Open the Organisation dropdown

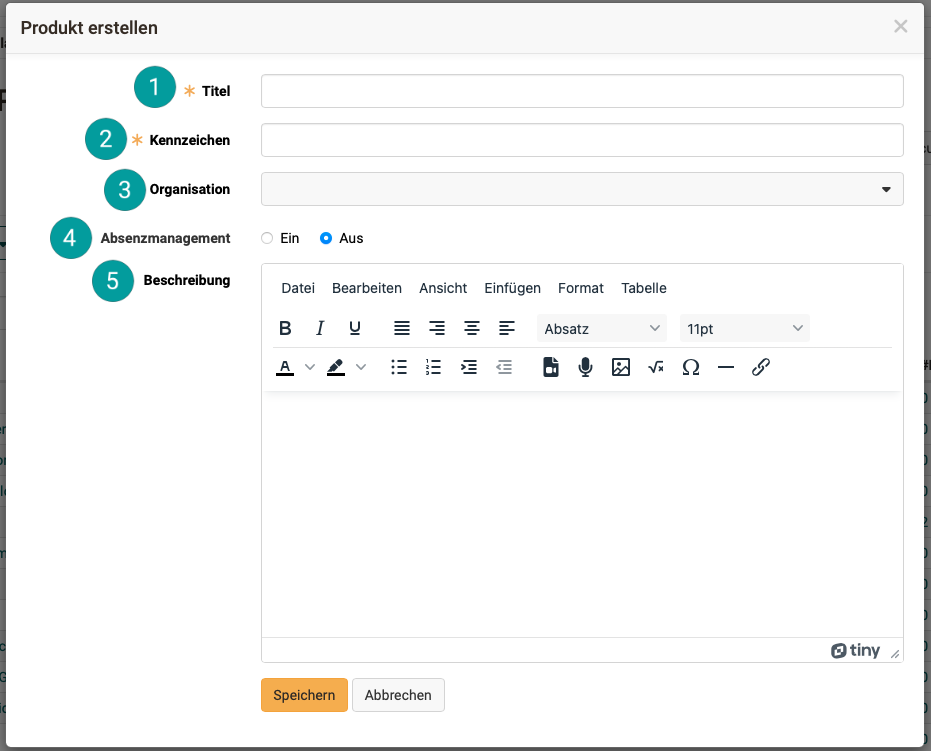coord(582,189)
